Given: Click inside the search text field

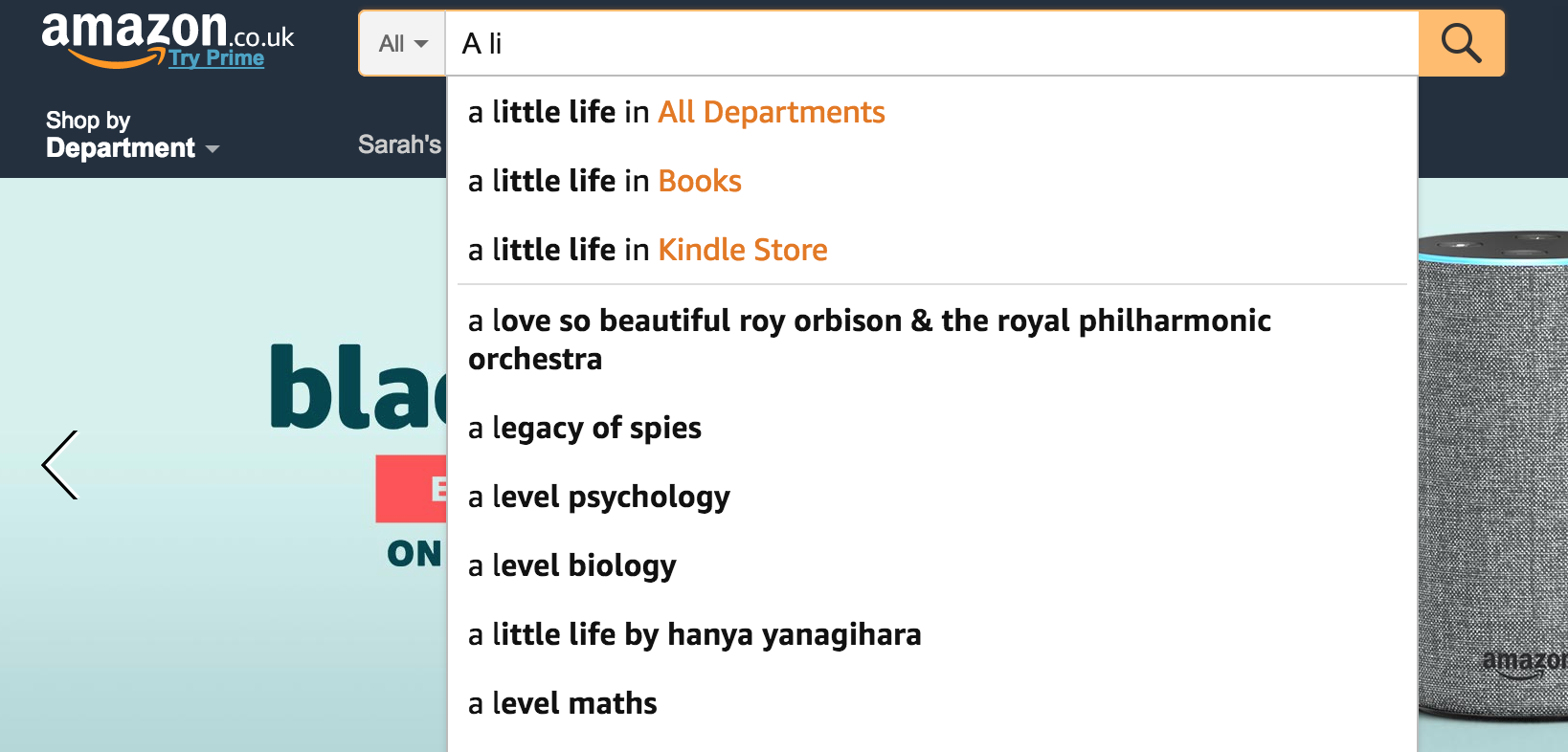Looking at the screenshot, I should (931, 43).
